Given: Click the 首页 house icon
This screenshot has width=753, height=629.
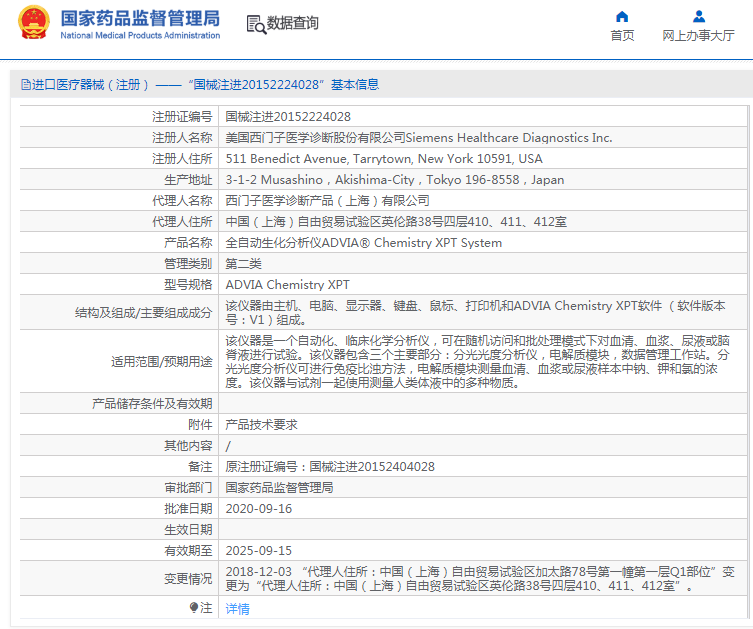Looking at the screenshot, I should pos(622,16).
